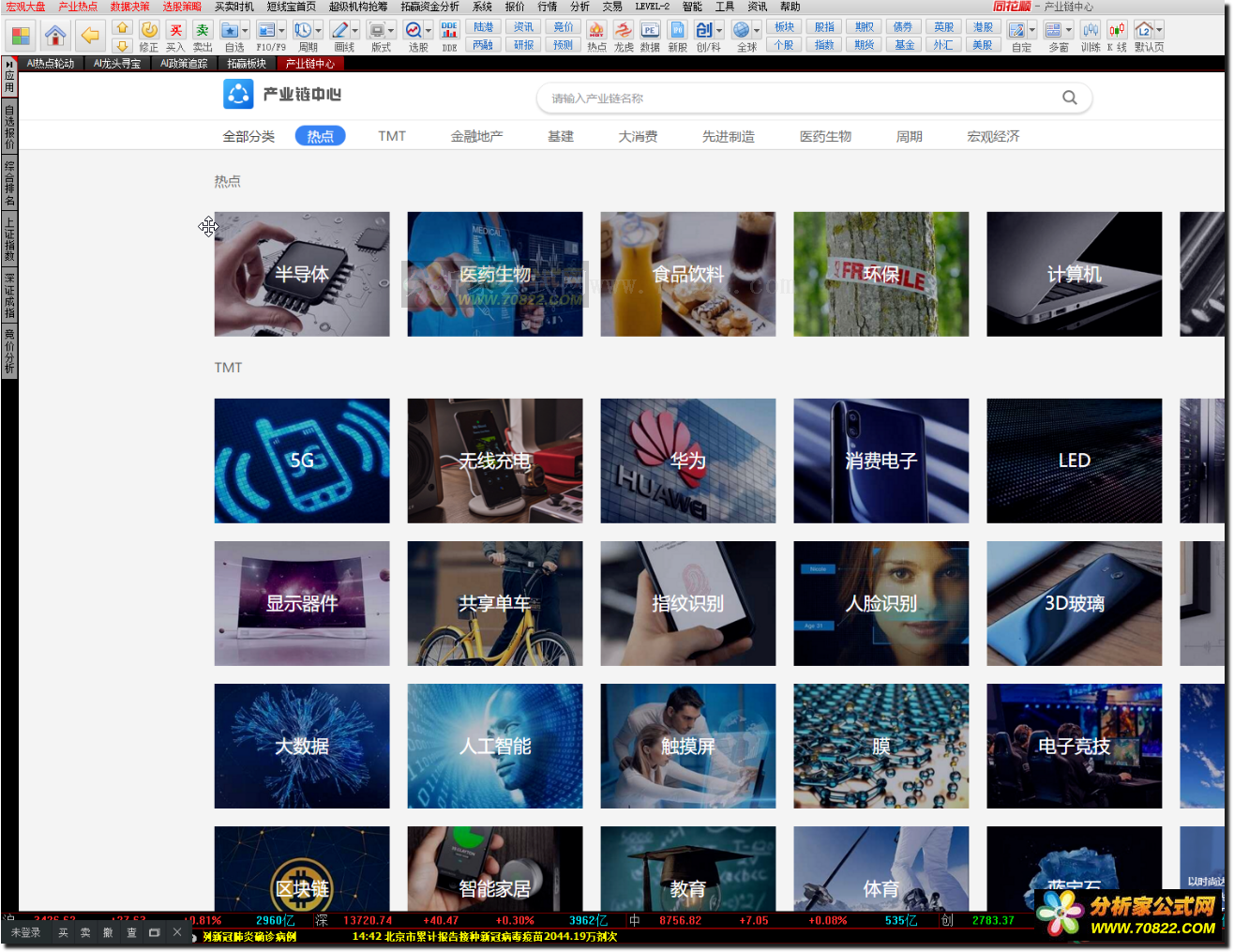The height and width of the screenshot is (952, 1234).
Task: Click the 基金 toolbar button
Action: coord(904,44)
